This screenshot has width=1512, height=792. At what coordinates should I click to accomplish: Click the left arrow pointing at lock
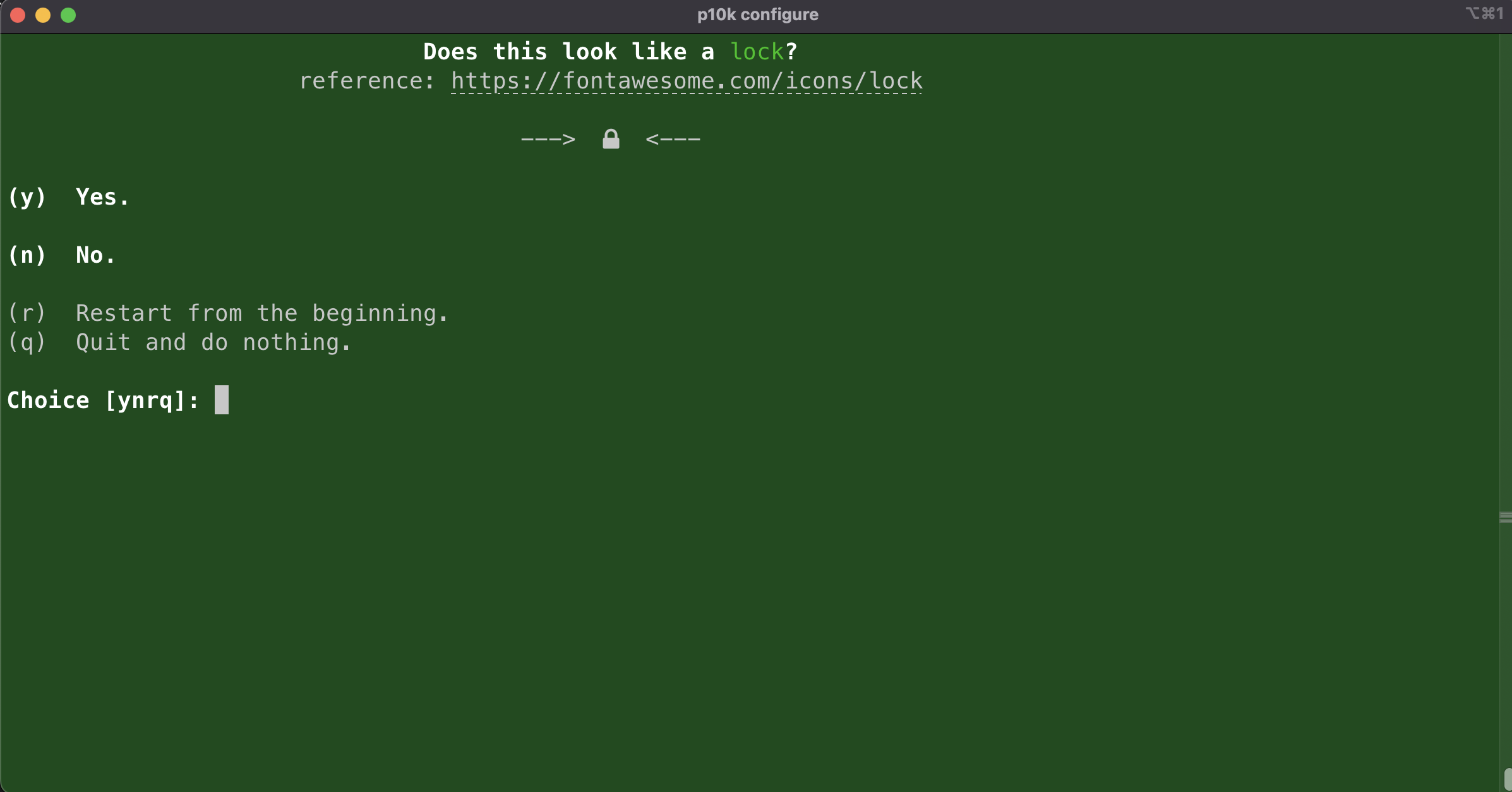[548, 139]
